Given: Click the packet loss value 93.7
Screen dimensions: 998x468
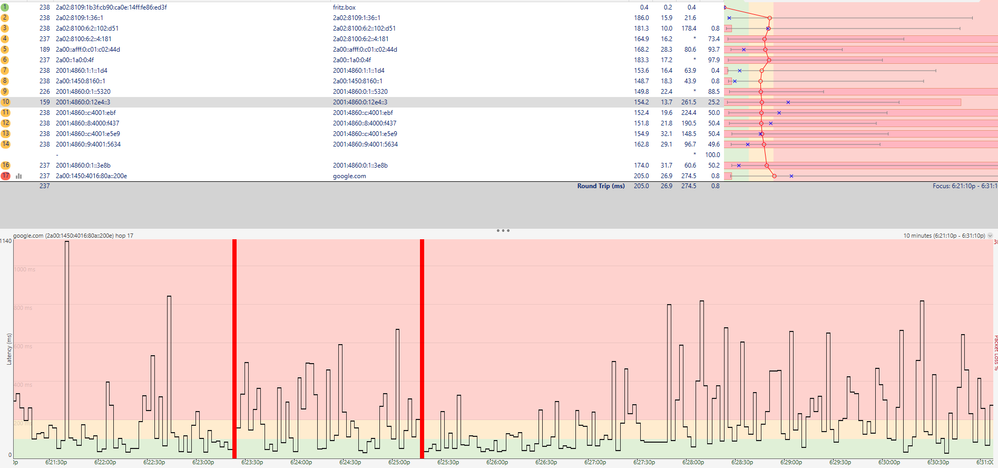Looking at the screenshot, I should [x=713, y=49].
